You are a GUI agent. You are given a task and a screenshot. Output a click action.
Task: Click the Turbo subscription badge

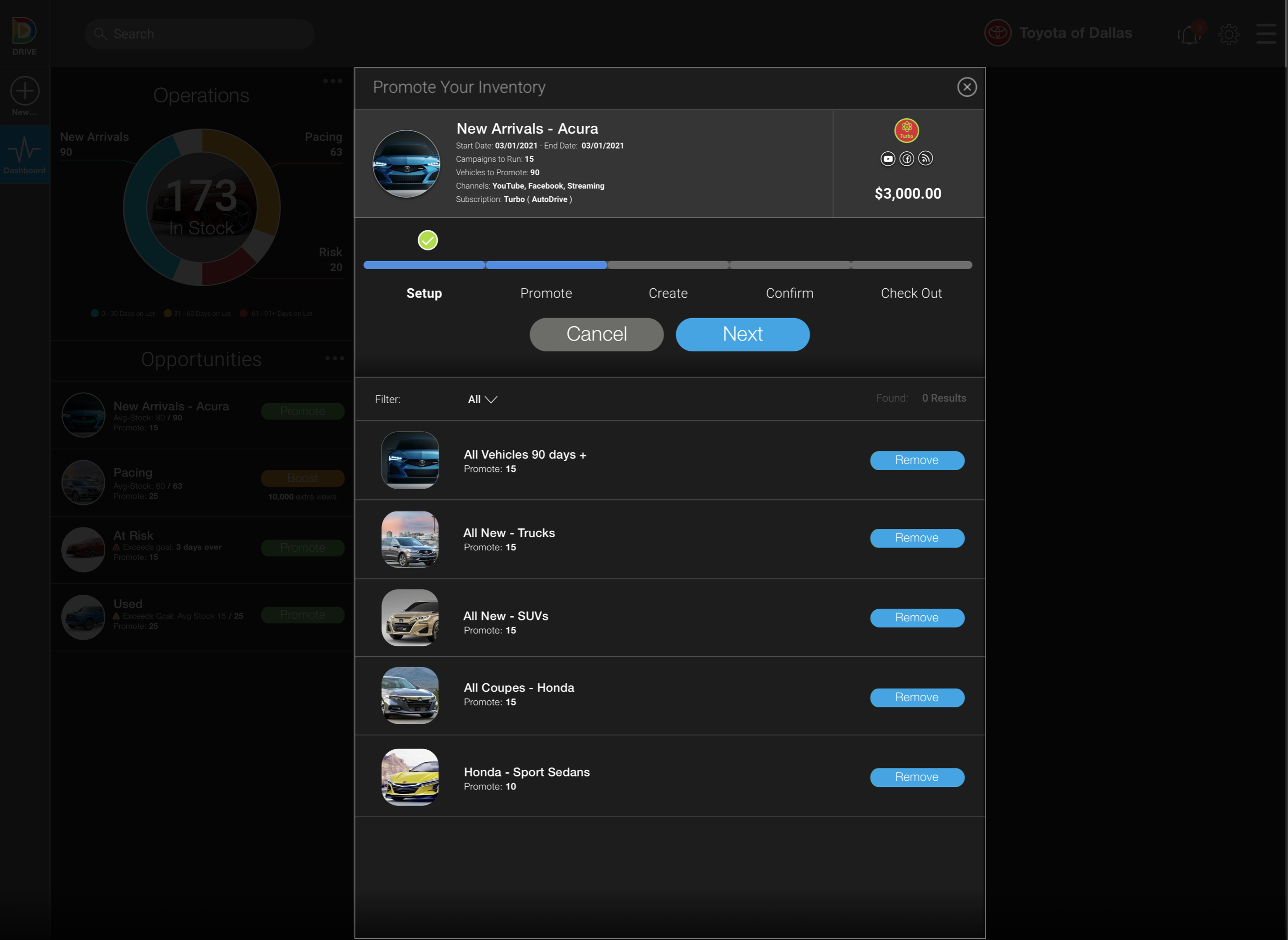(907, 130)
